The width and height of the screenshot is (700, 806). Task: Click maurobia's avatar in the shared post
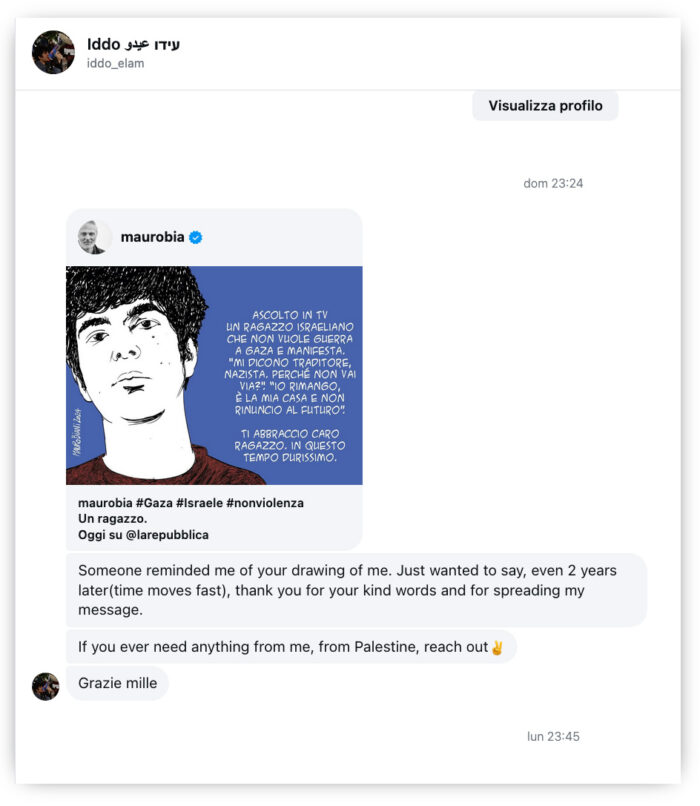point(93,237)
